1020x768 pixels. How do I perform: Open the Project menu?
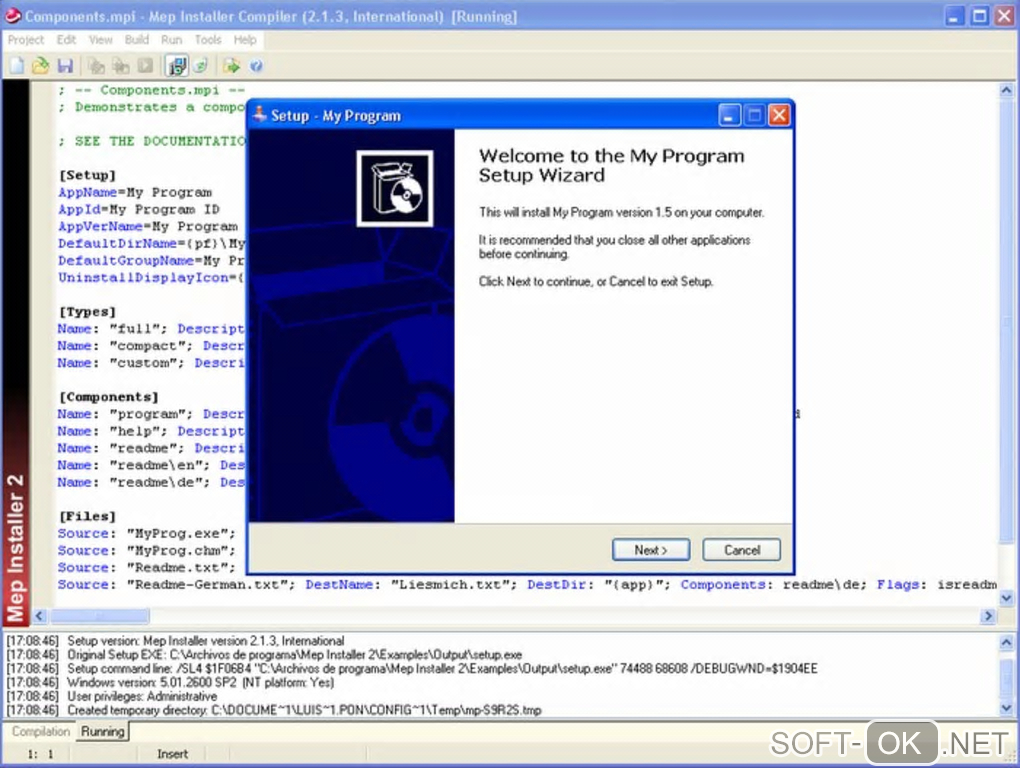pos(25,40)
